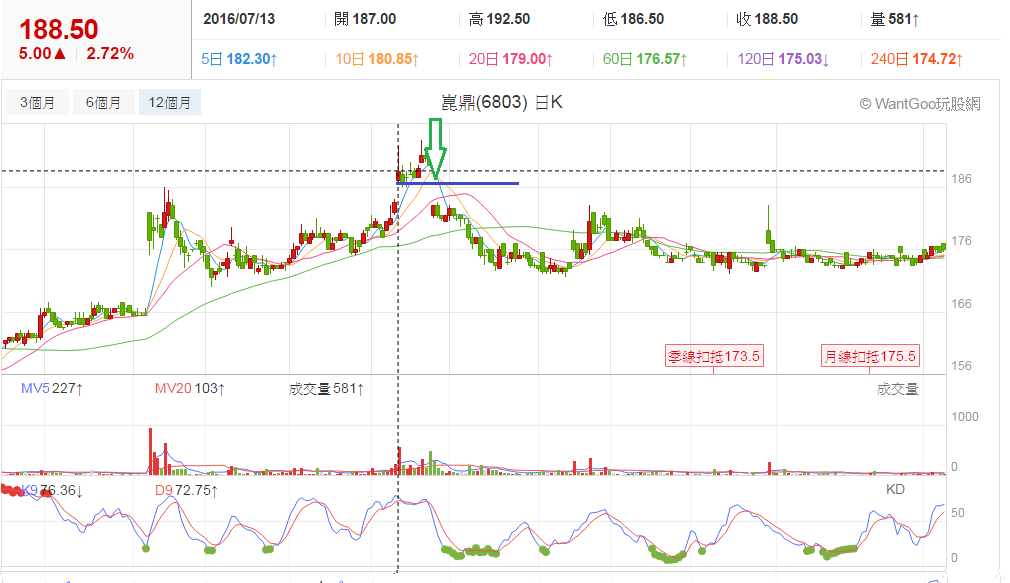Click the 10日 180.85 moving average
The width and height of the screenshot is (1010, 583).
377,59
